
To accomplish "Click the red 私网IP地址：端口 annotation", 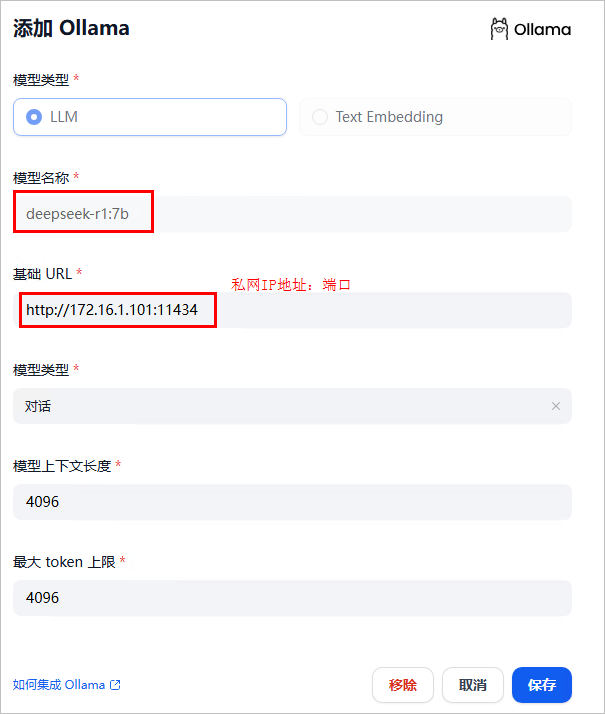I will coord(291,284).
